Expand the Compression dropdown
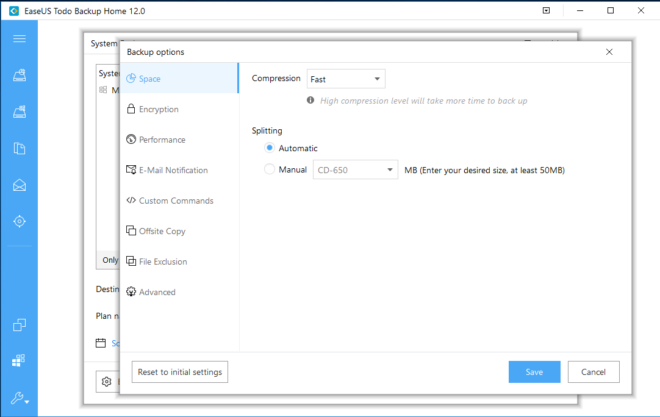The image size is (660, 417). click(x=346, y=79)
